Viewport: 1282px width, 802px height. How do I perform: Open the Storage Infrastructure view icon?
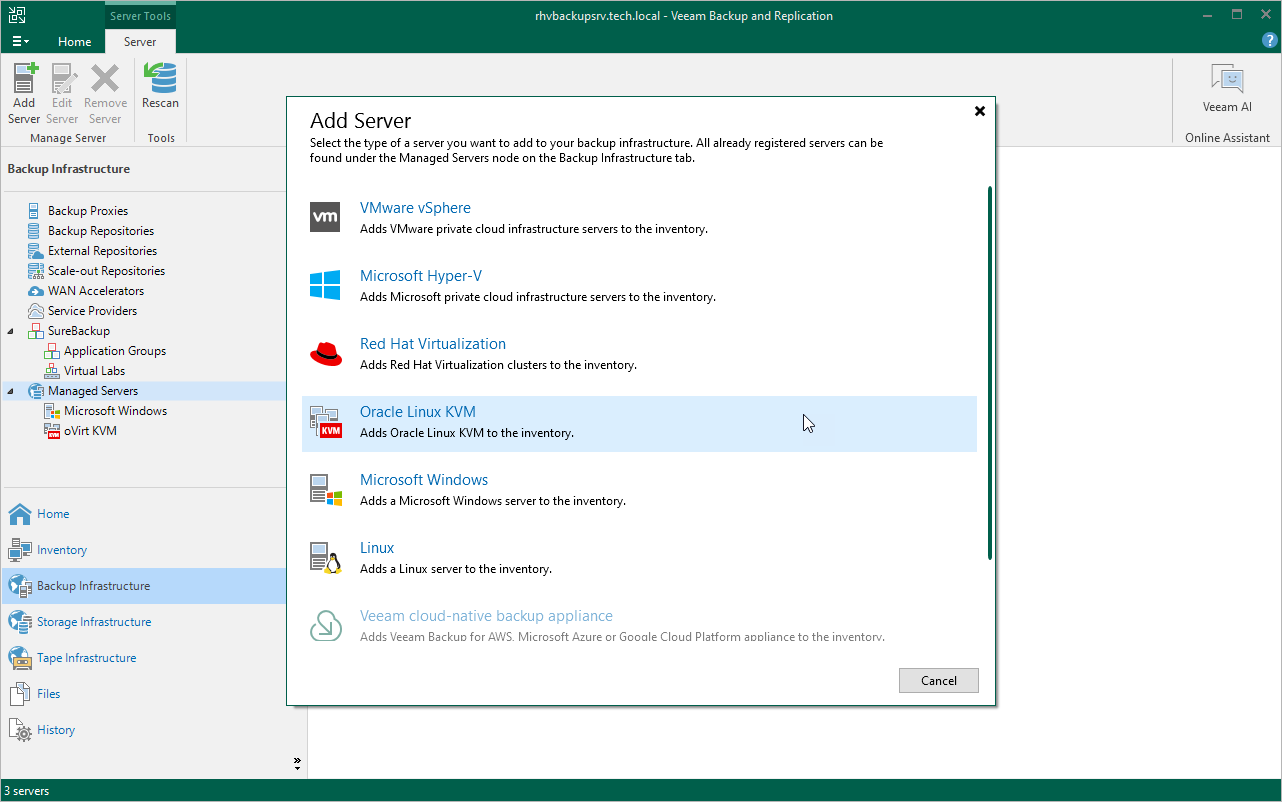point(20,622)
